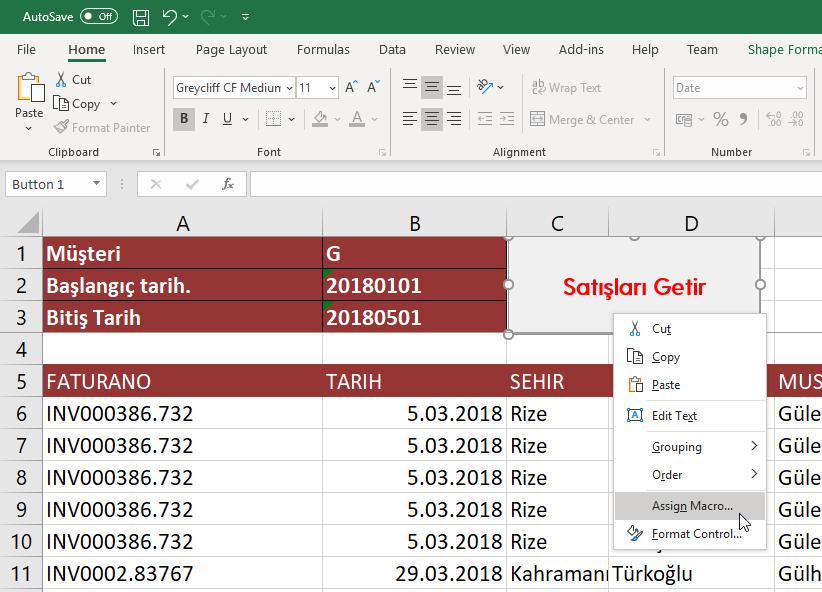Choose Assign Macro from context menu

691,506
